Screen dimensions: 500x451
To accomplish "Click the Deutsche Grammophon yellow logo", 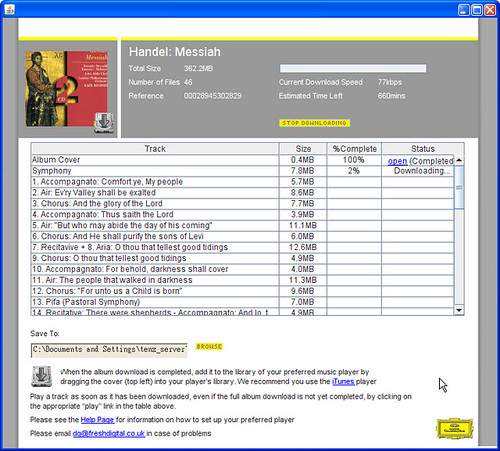I will click(x=454, y=428).
